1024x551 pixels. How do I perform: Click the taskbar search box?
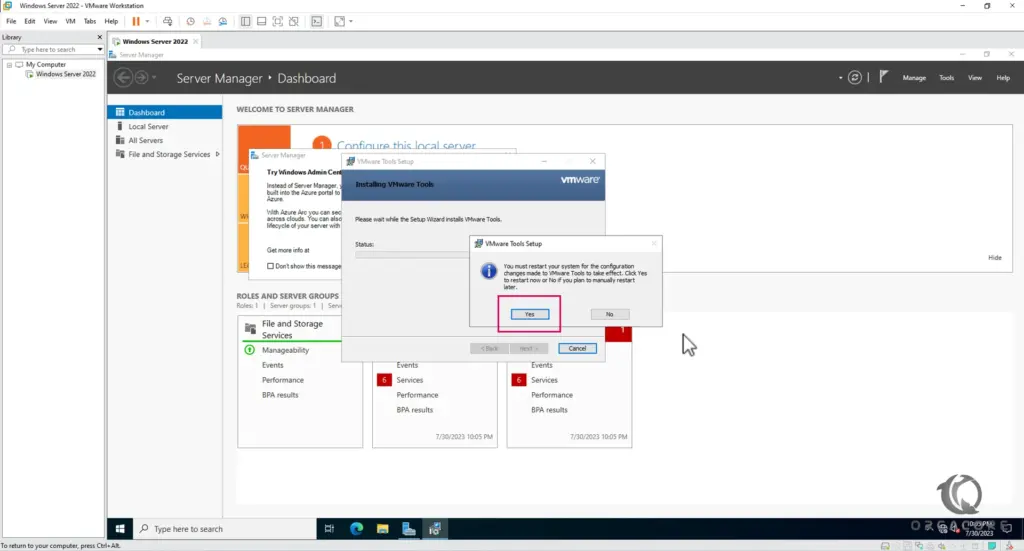225,529
